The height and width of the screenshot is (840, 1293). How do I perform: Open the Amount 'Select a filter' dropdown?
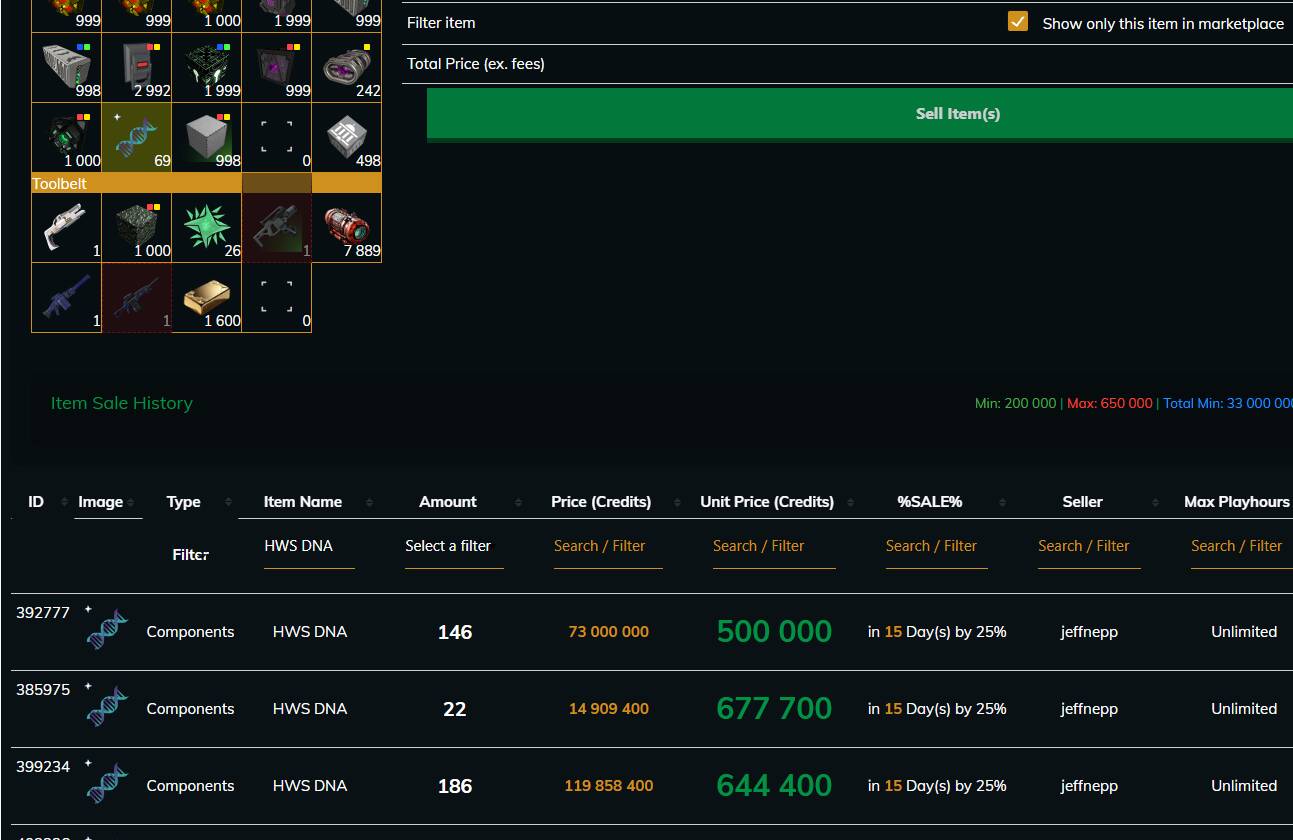tap(448, 546)
